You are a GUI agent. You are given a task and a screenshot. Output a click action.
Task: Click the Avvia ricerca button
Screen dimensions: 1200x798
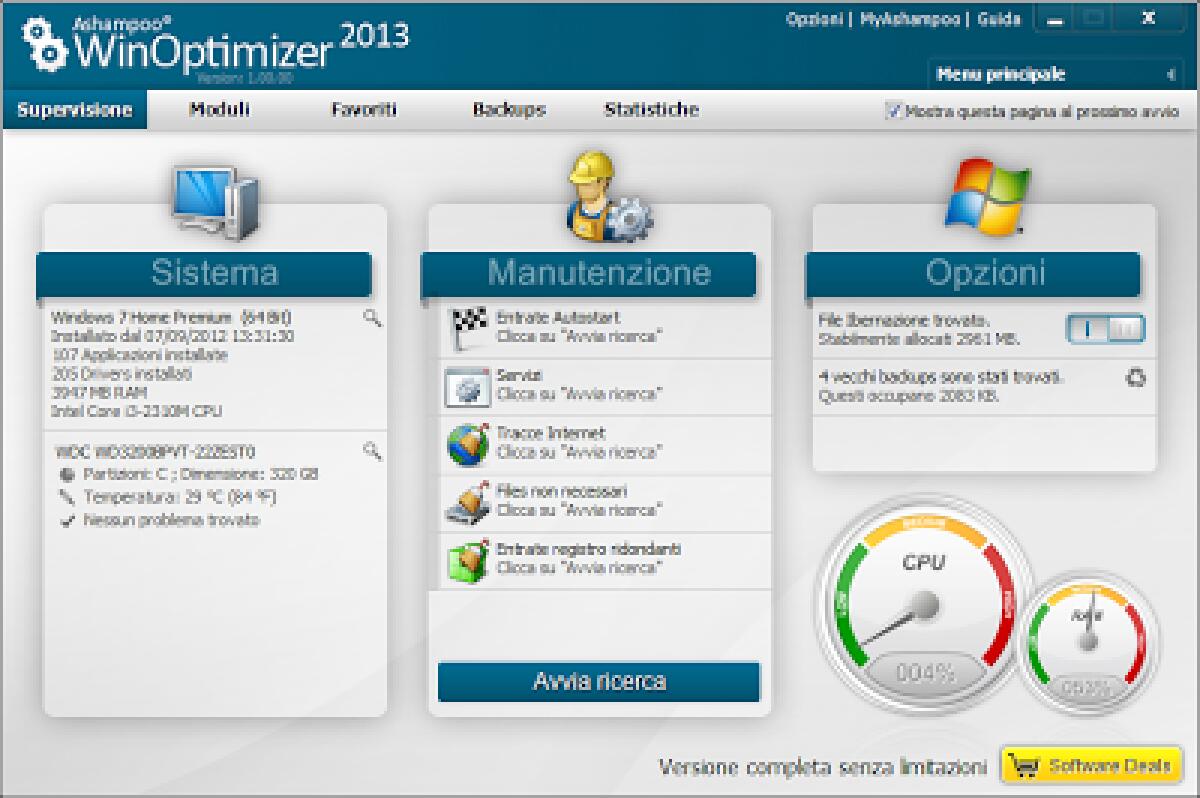tap(601, 682)
